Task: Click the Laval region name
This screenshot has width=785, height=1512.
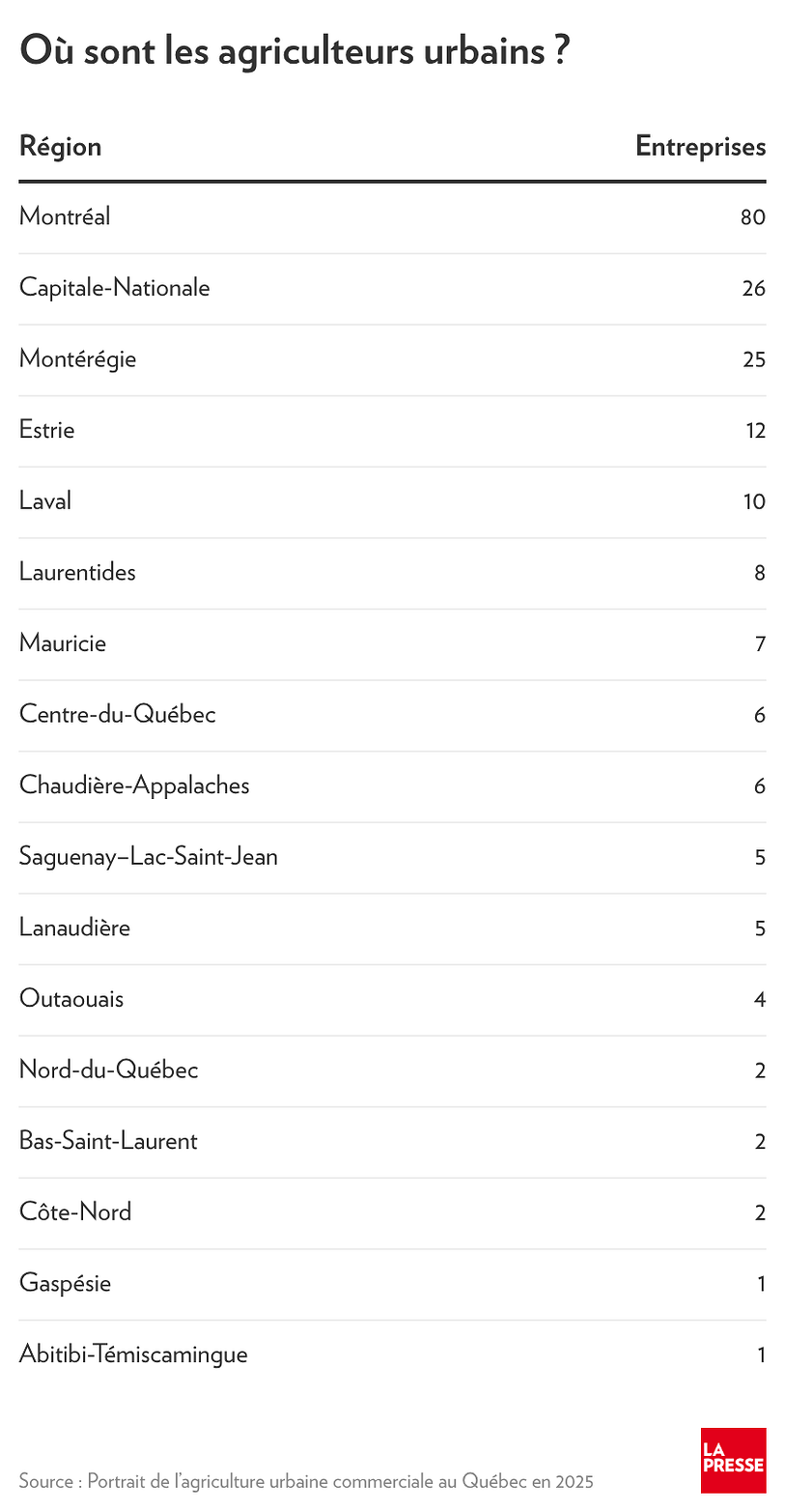Action: coord(45,501)
